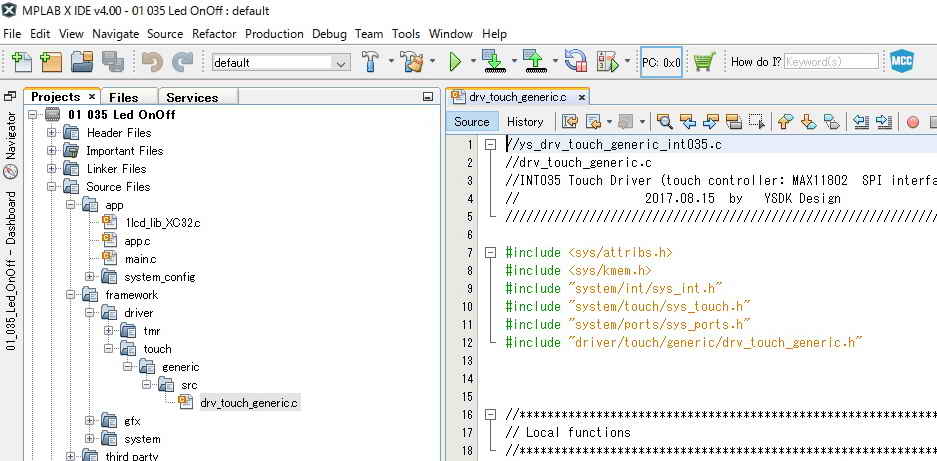Start macro recording with red circle icon
937x461 pixels.
(x=912, y=122)
